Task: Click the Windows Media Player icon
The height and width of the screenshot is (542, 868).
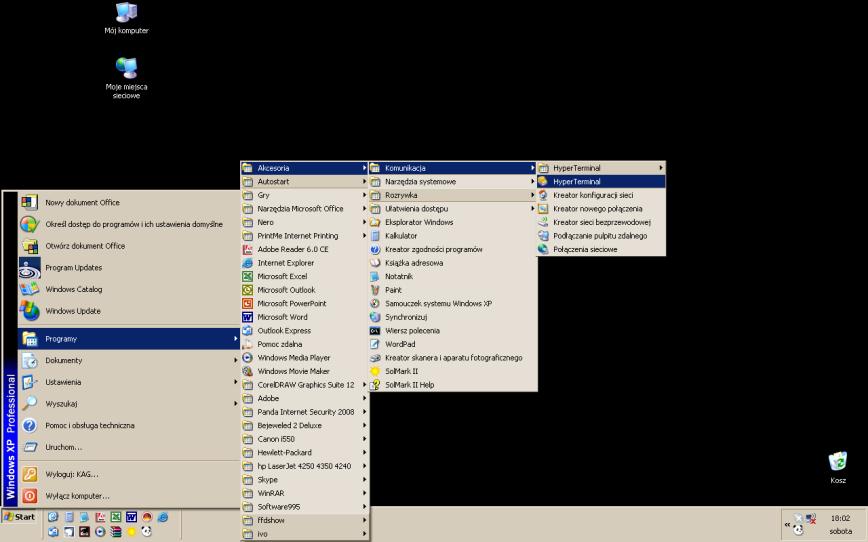Action: [247, 358]
